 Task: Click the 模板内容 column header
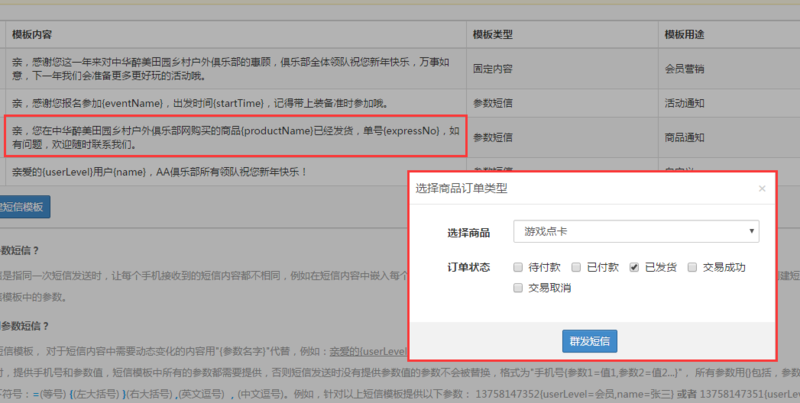coord(35,35)
